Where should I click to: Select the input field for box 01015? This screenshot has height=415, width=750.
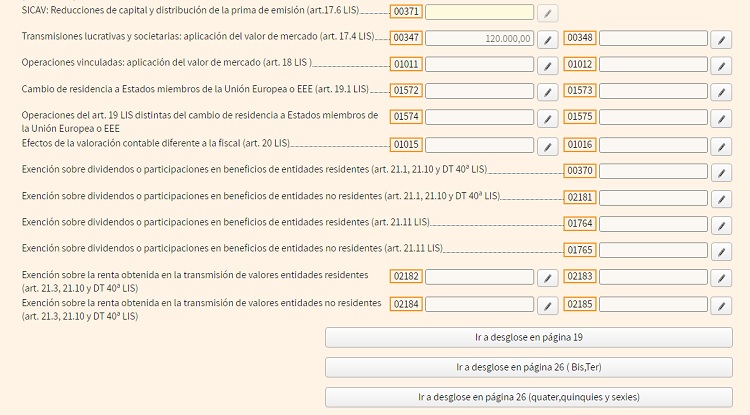[479, 145]
